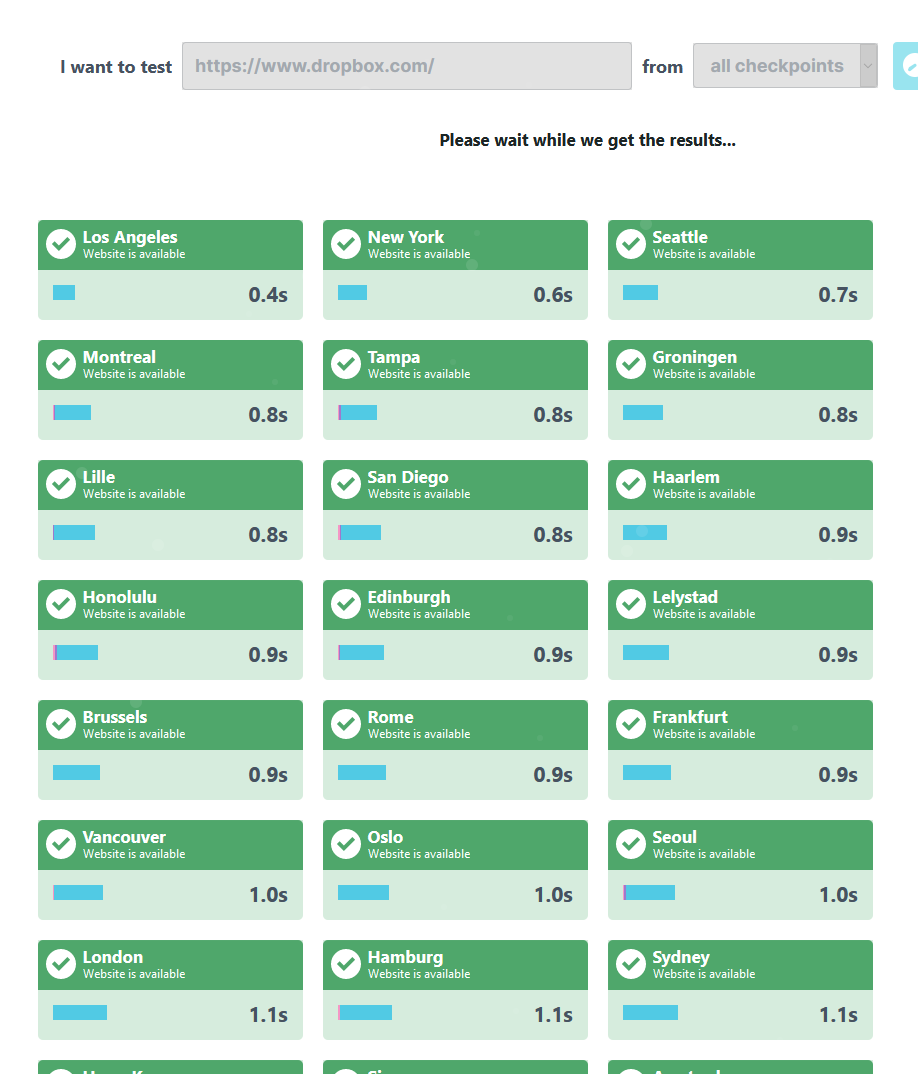Click the Sydney checkmark icon
This screenshot has width=918, height=1074.
[631, 964]
